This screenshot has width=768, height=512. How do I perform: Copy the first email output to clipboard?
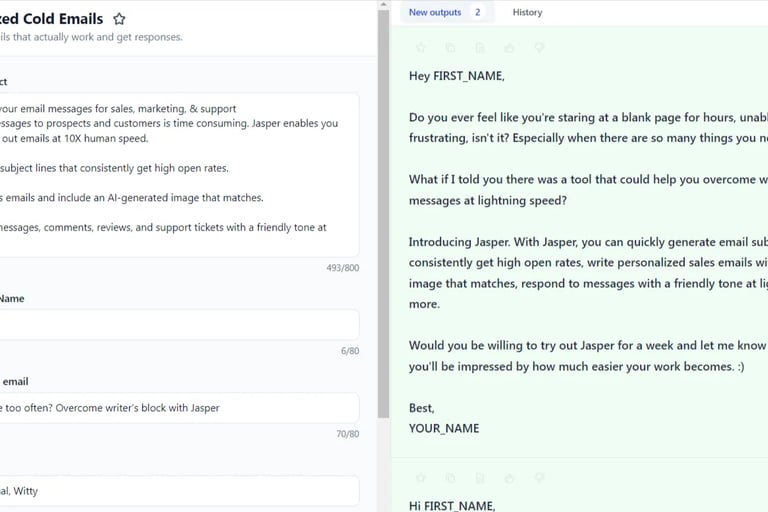(x=450, y=47)
